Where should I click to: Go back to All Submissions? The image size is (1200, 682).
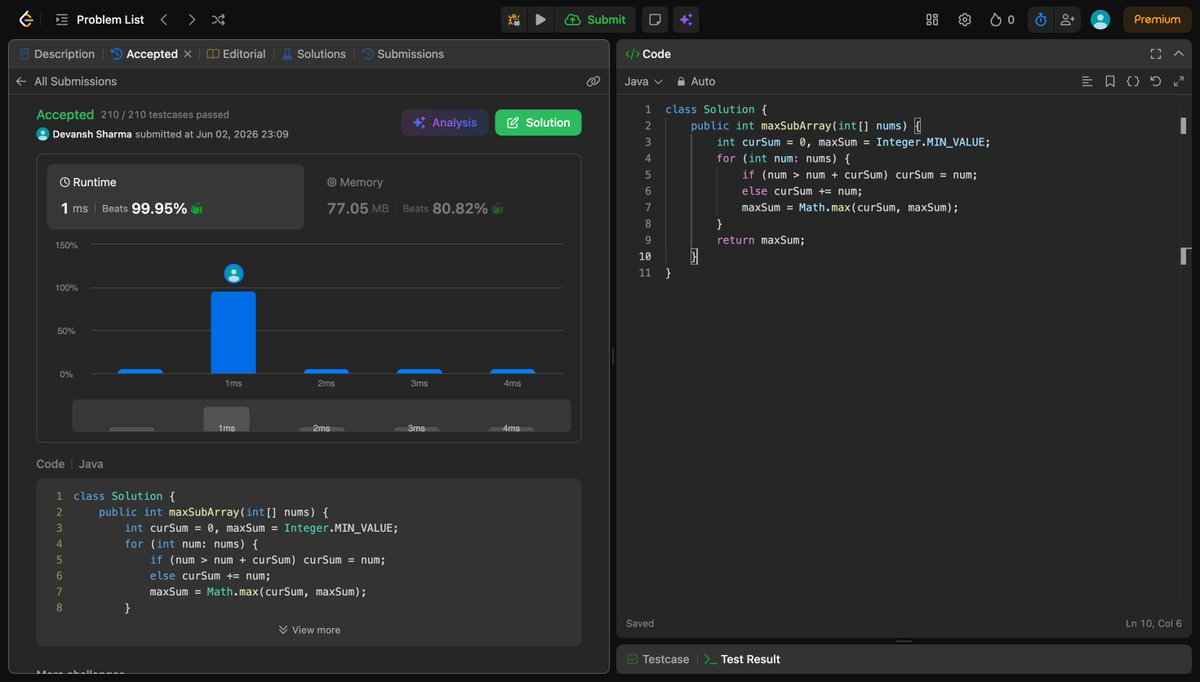[66, 81]
